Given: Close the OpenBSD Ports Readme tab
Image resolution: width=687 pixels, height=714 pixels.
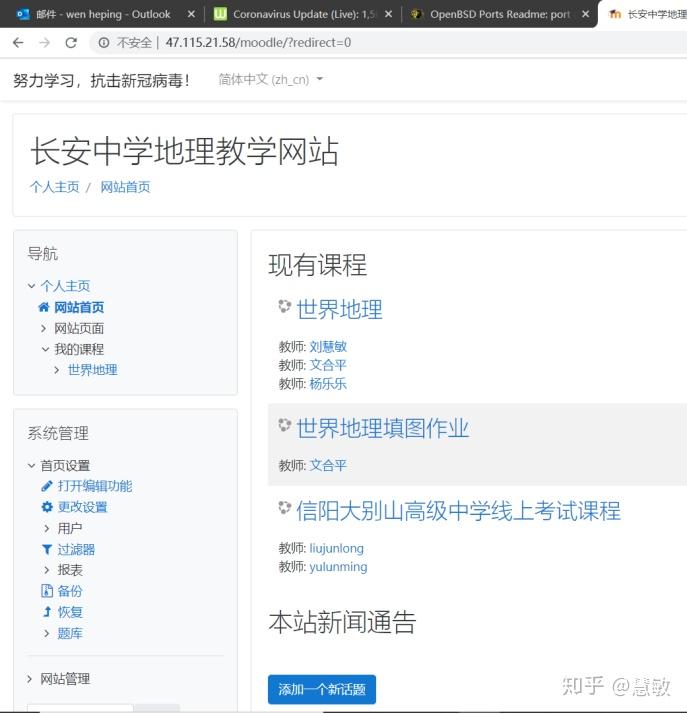Looking at the screenshot, I should click(585, 14).
